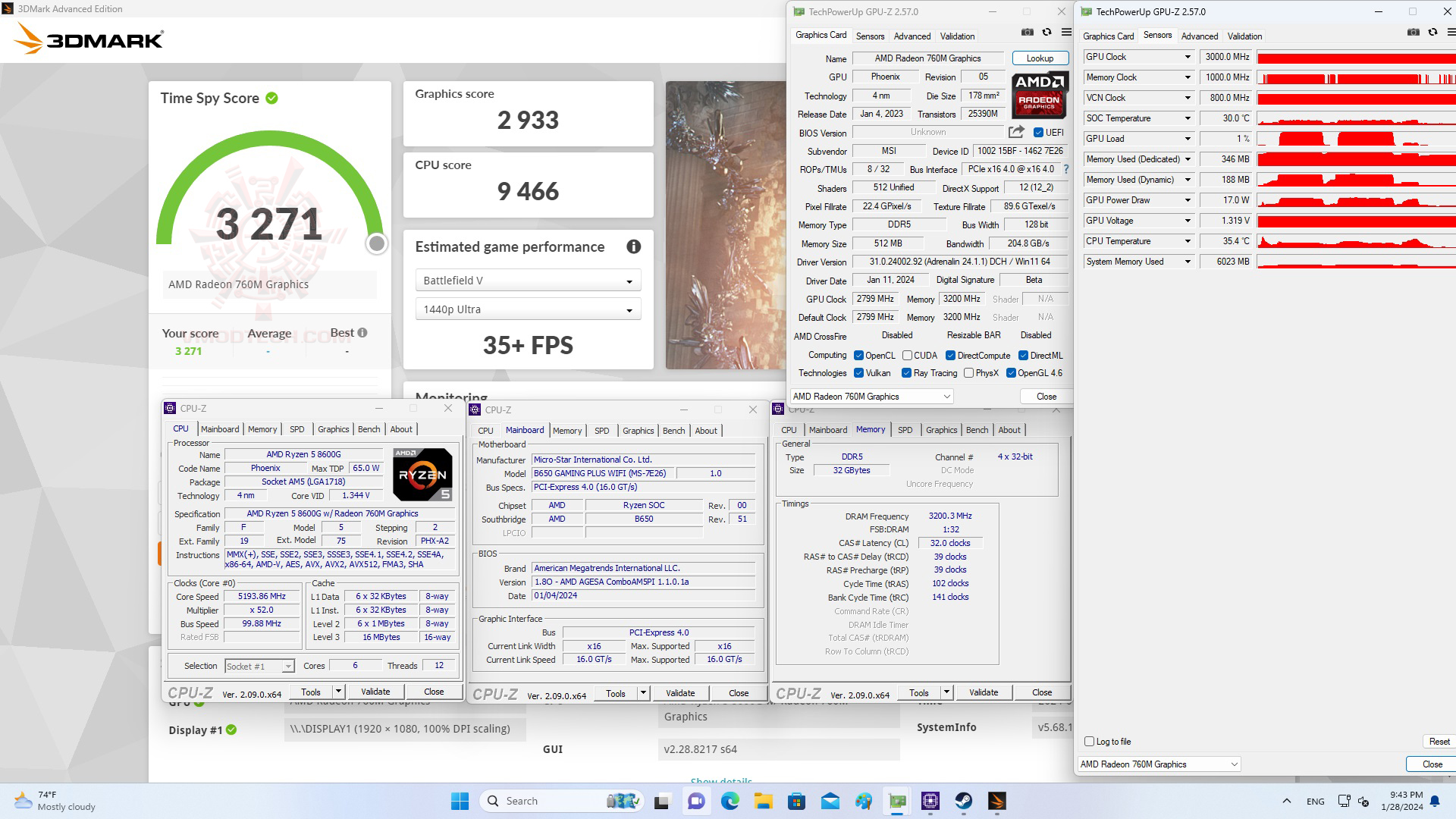Image resolution: width=1456 pixels, height=819 pixels.
Task: Click the GPU-Z screenshot camera icon
Action: coord(1027,33)
